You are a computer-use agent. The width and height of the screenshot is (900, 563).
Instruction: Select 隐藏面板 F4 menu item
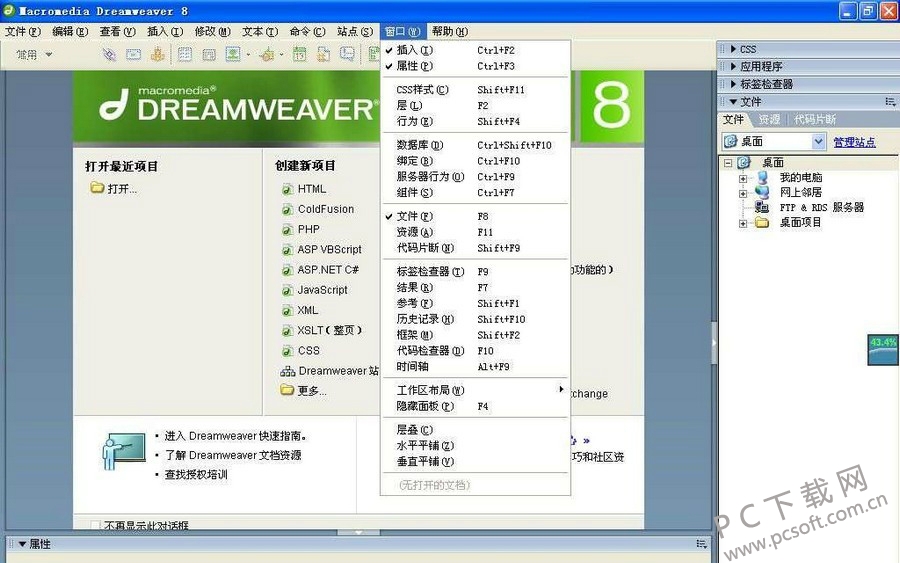pos(475,406)
